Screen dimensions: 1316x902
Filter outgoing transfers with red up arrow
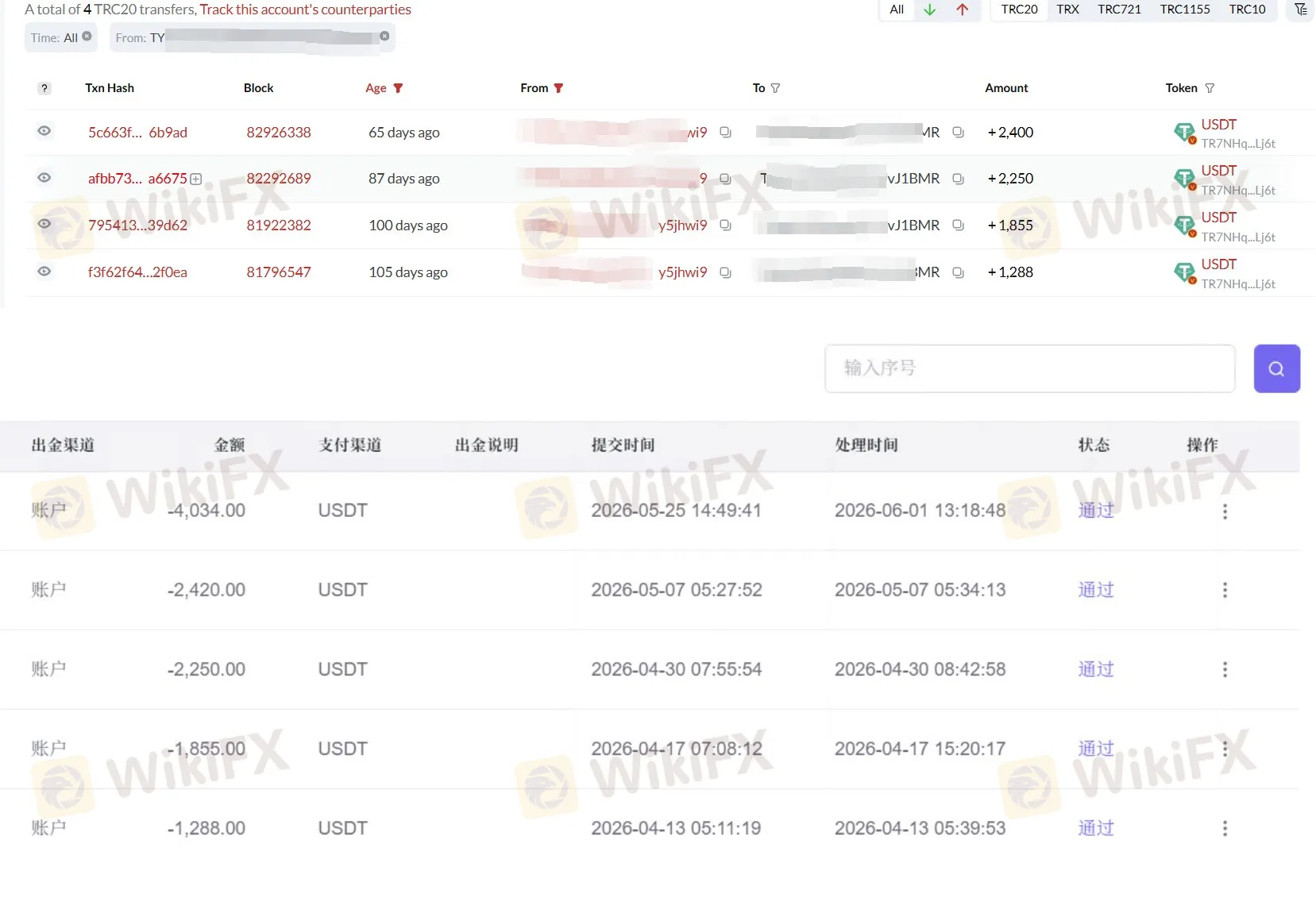pos(963,10)
